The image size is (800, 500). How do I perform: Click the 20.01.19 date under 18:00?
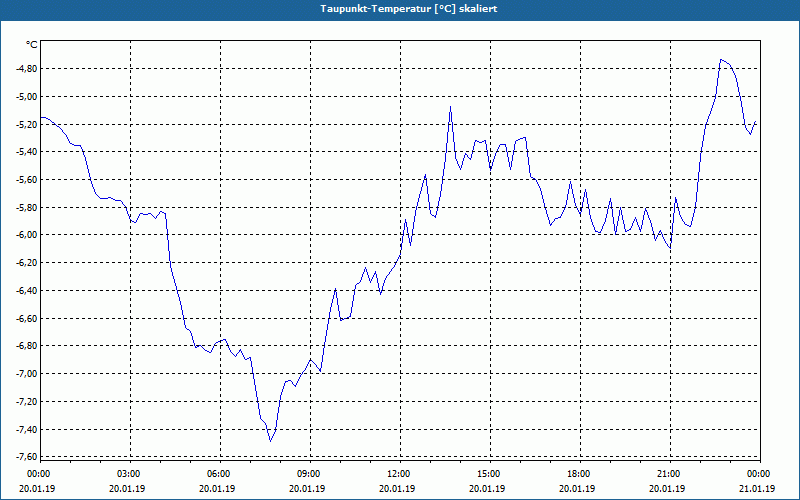click(x=577, y=488)
